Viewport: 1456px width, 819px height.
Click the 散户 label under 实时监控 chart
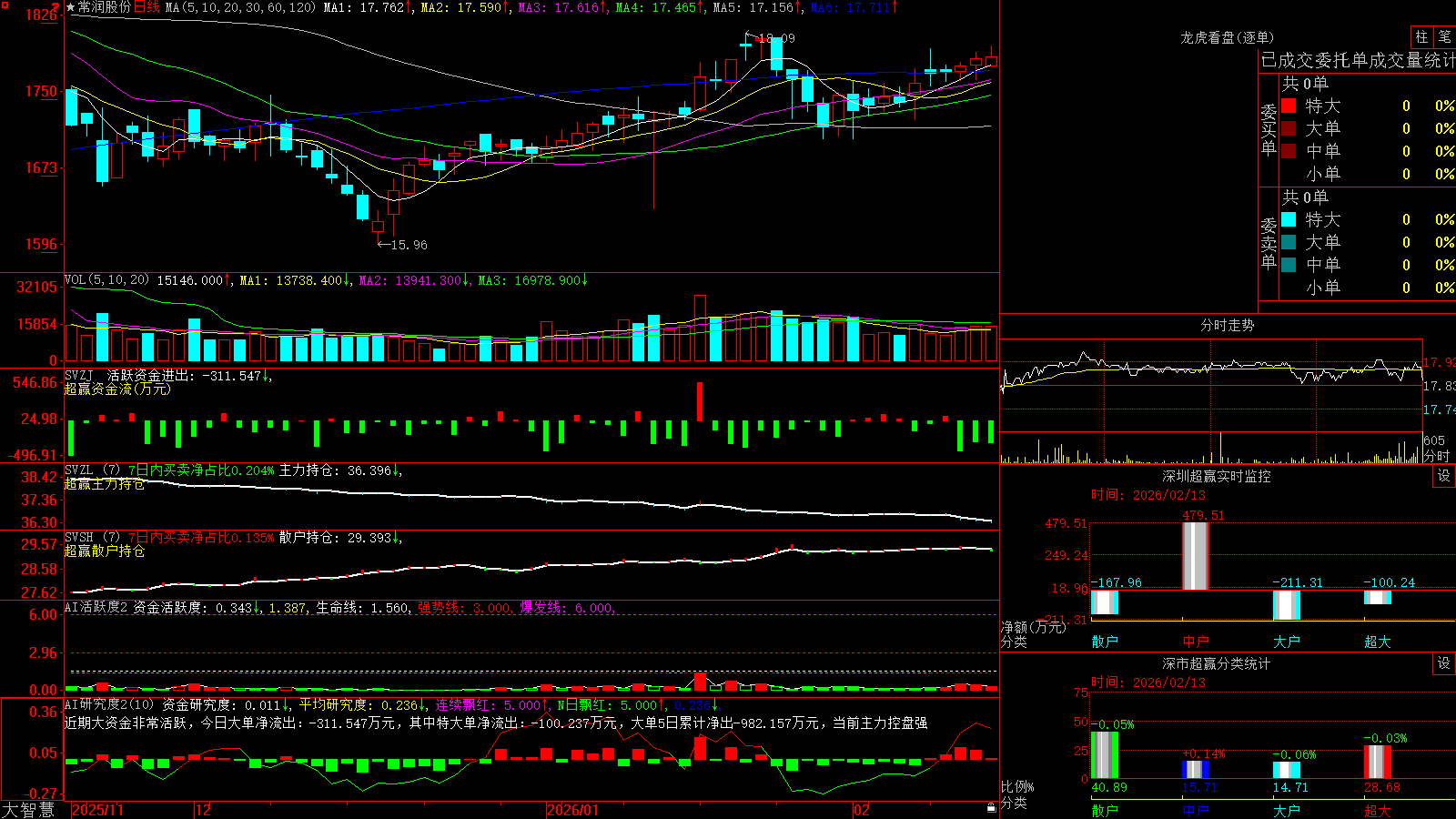(x=1105, y=642)
